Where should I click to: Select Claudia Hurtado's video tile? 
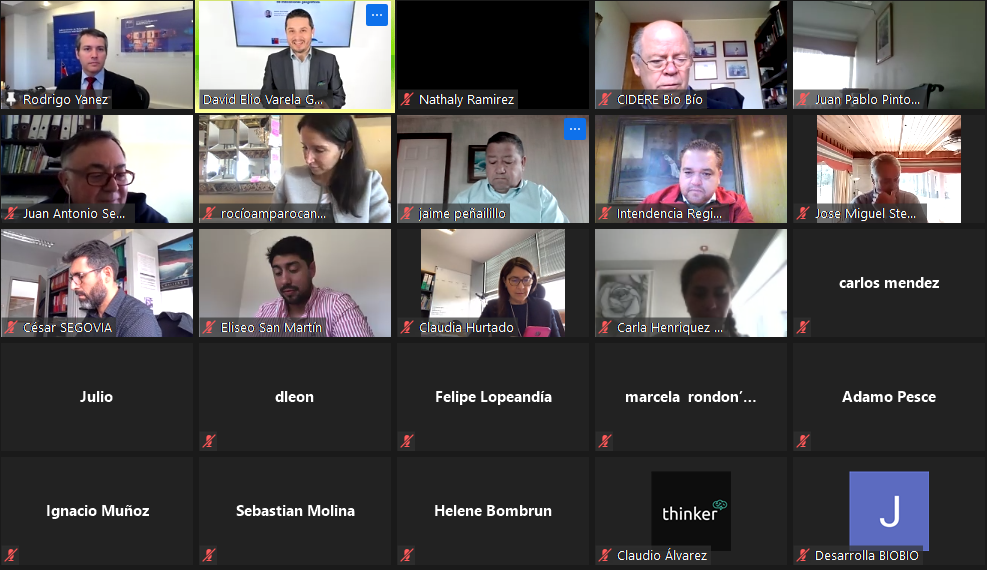[493, 283]
